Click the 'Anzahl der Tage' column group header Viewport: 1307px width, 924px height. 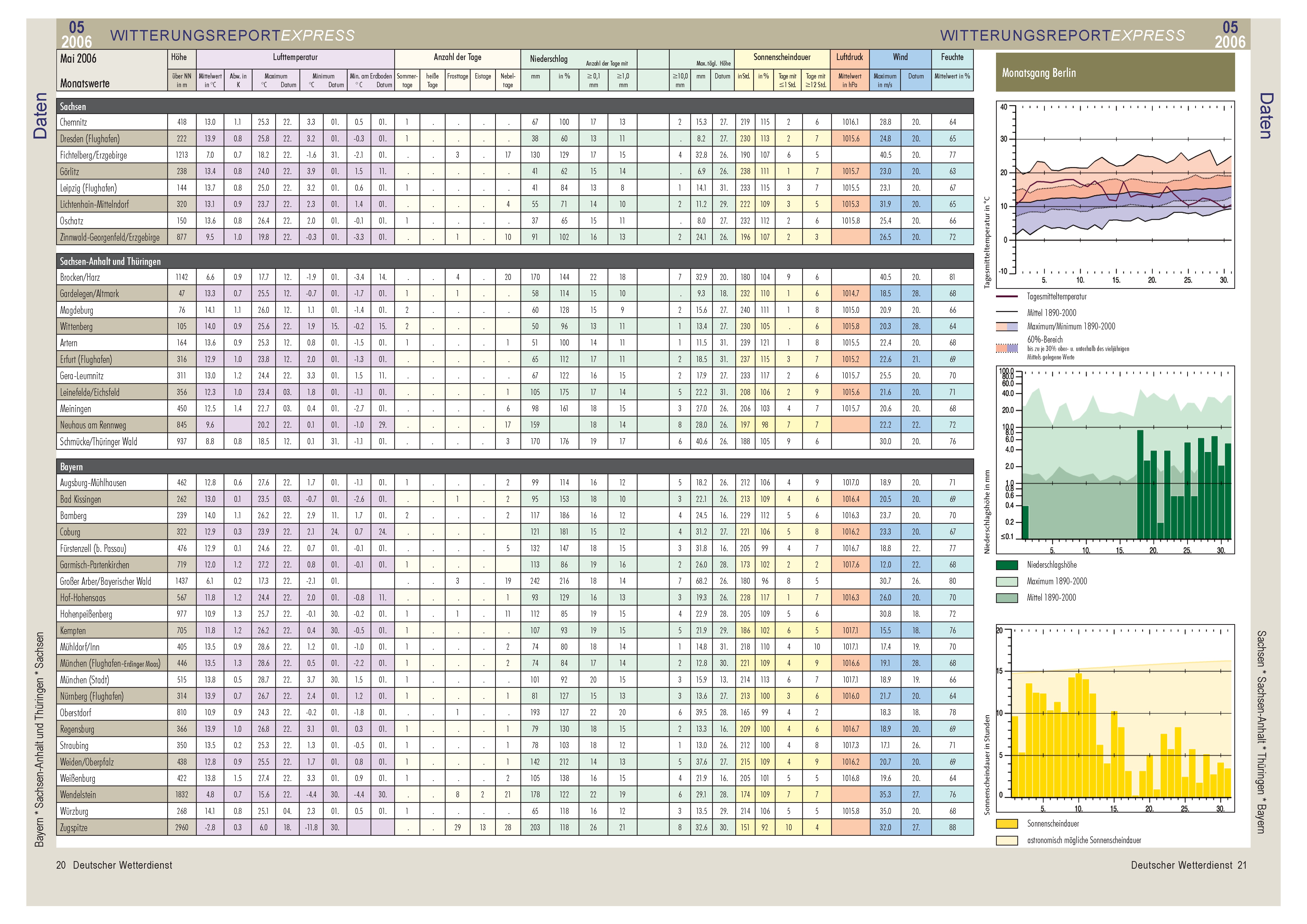coord(458,57)
